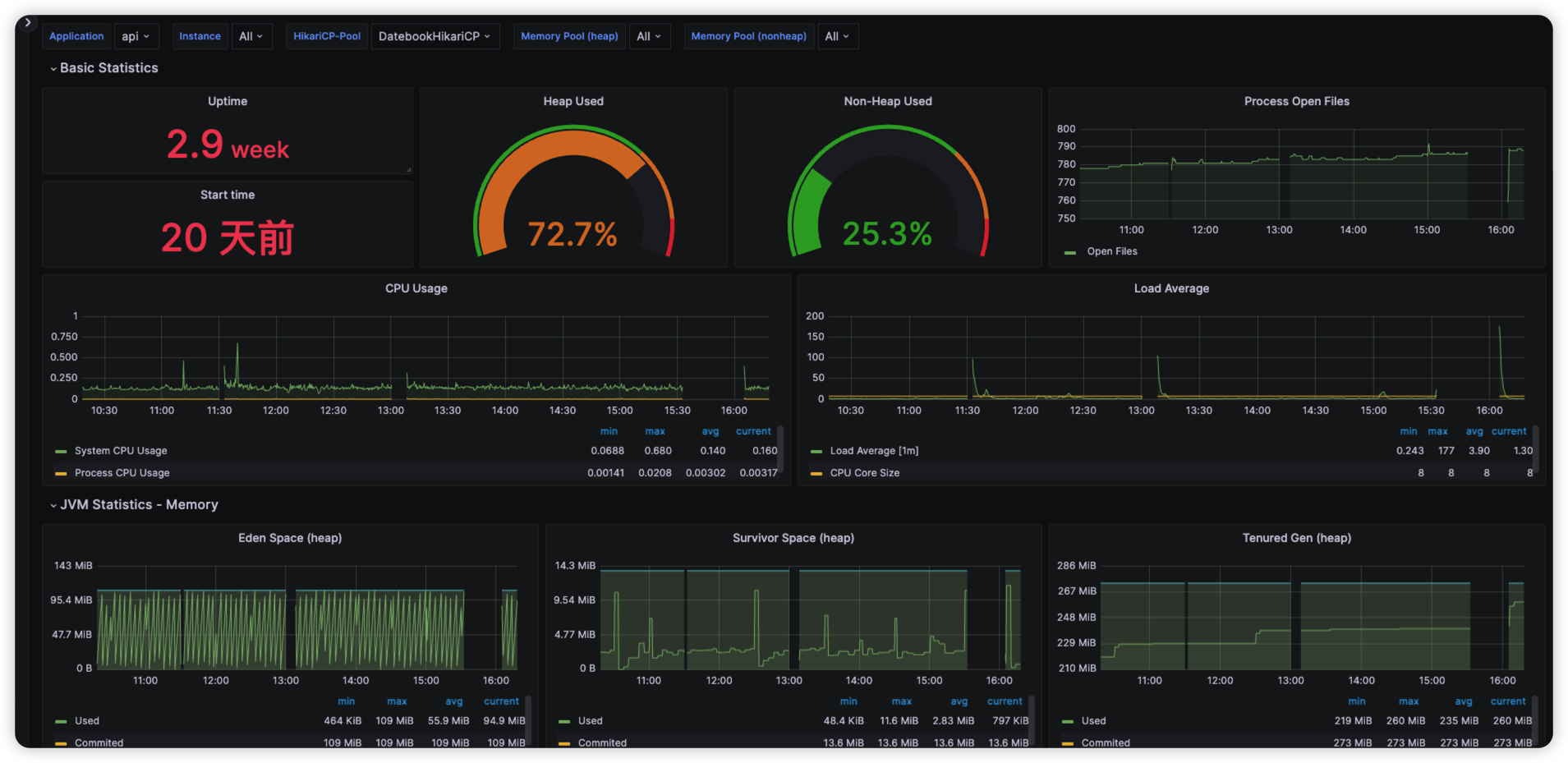Toggle the Survivor Space Used legend series

coord(591,721)
